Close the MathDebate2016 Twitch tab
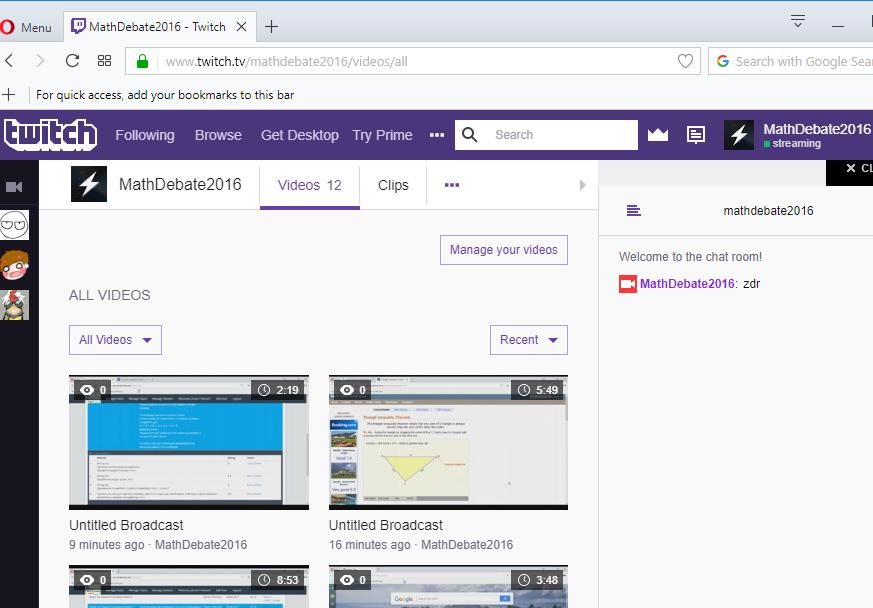The image size is (873, 608). (x=242, y=27)
